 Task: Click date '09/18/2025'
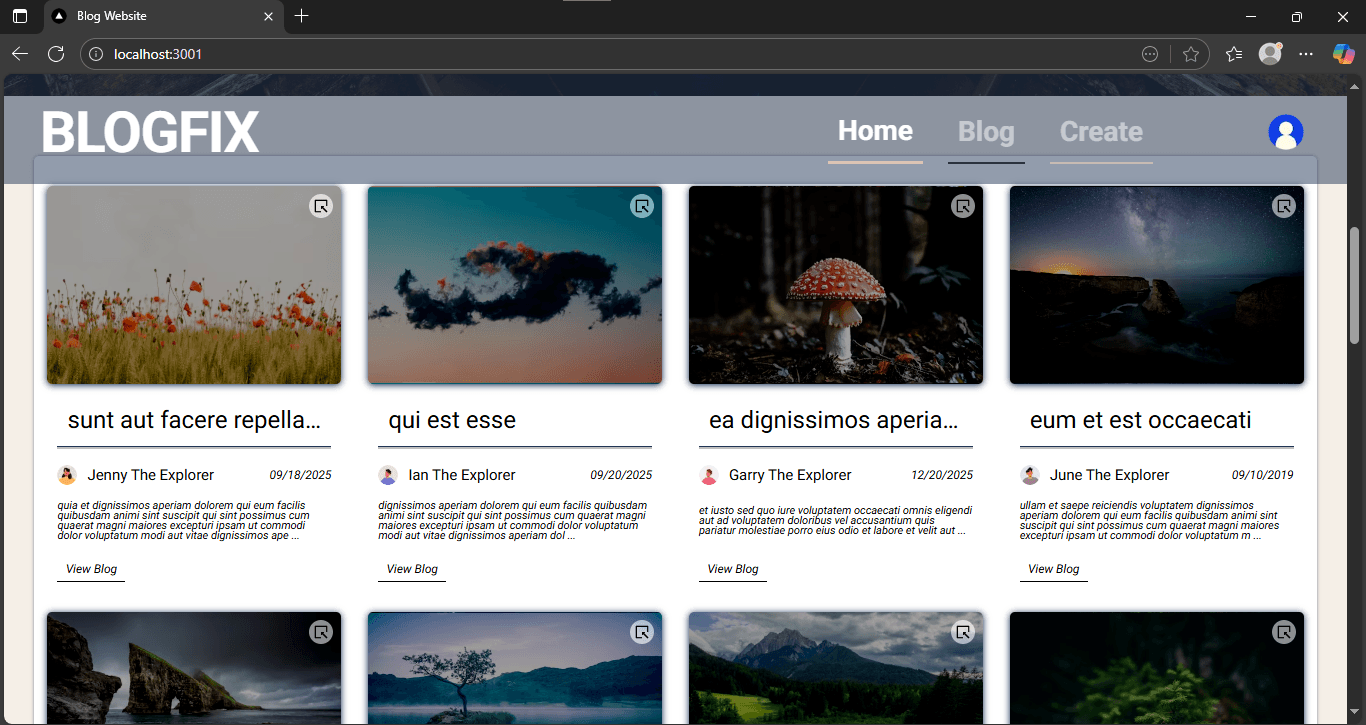tap(300, 475)
